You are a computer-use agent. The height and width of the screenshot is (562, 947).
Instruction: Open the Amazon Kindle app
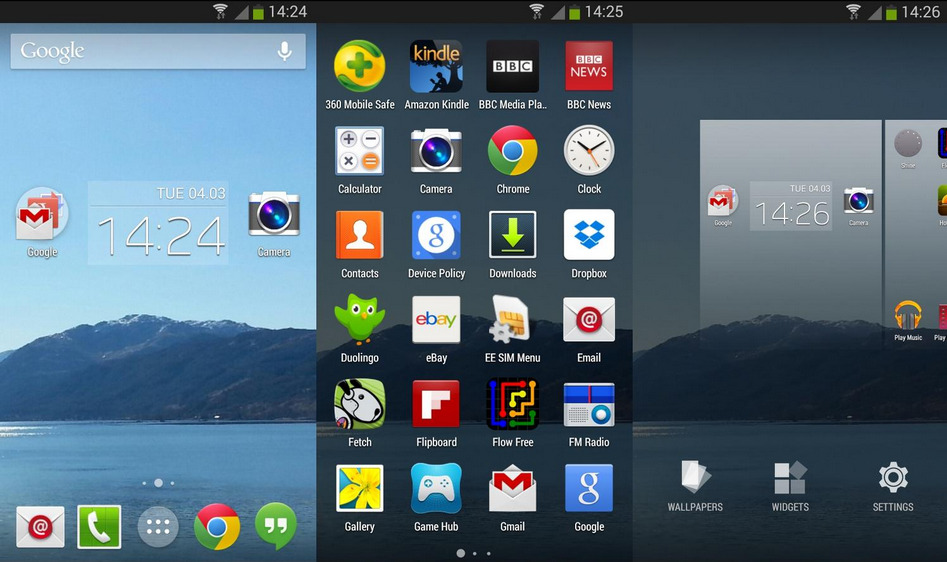click(x=436, y=66)
